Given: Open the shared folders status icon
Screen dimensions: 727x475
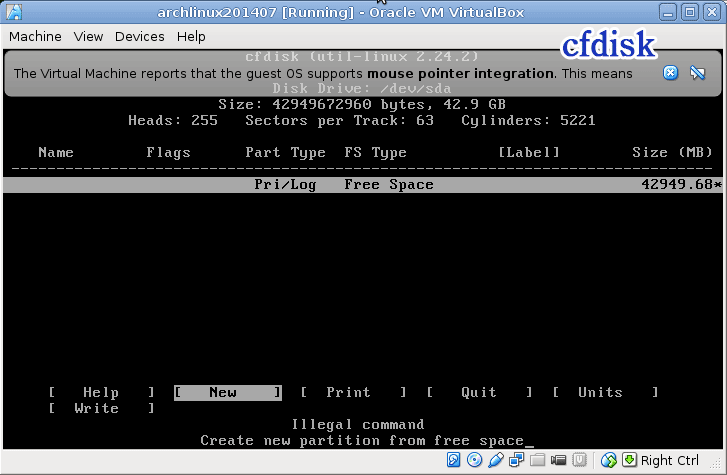Looking at the screenshot, I should (537, 460).
